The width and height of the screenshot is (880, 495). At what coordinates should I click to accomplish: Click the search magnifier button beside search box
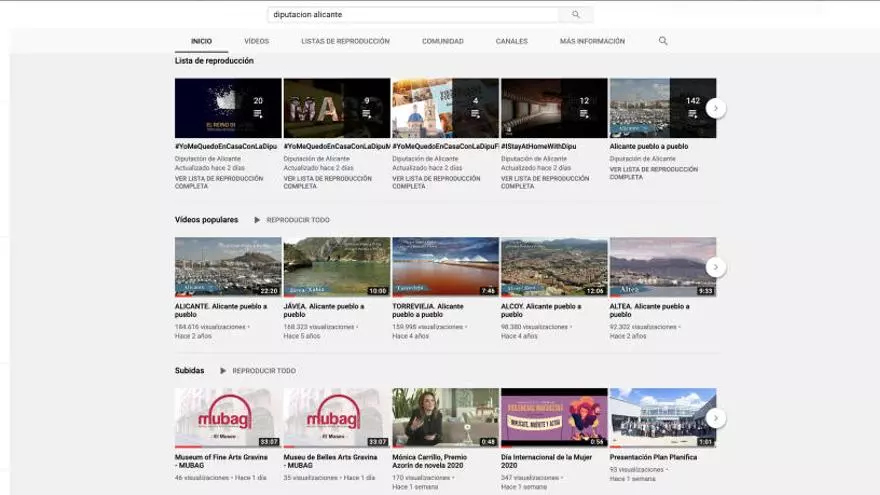point(575,15)
